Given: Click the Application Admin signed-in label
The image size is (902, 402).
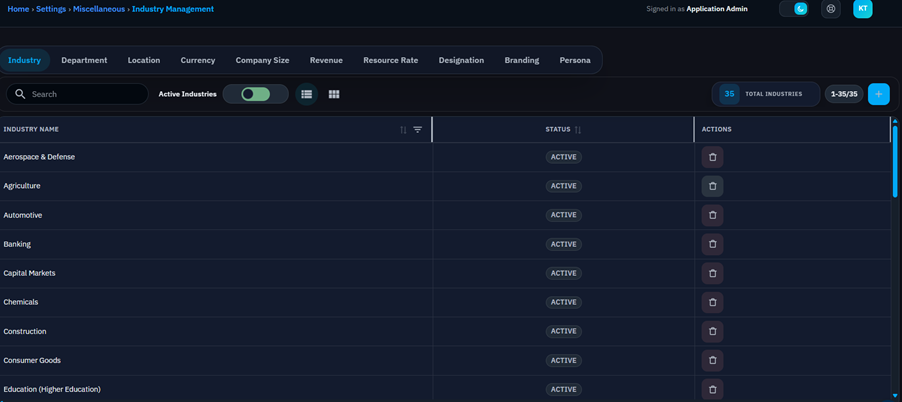Looking at the screenshot, I should pos(717,9).
